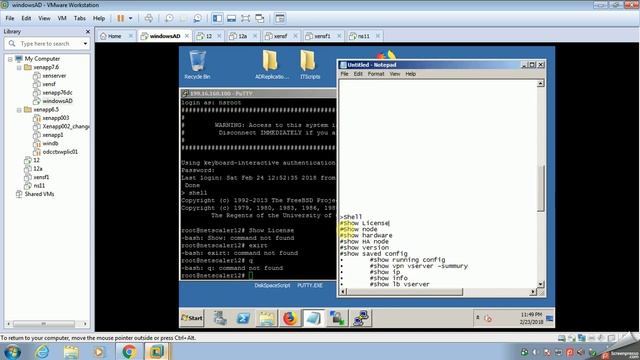Open the VM menu

(x=62, y=18)
